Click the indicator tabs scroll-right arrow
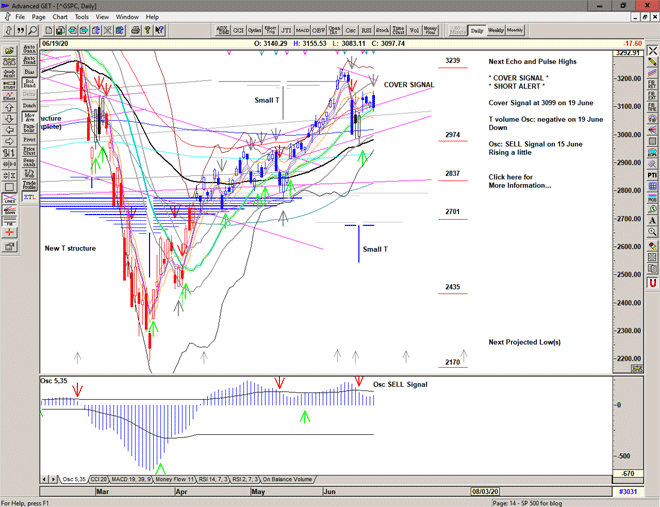660x507 pixels. (53, 479)
